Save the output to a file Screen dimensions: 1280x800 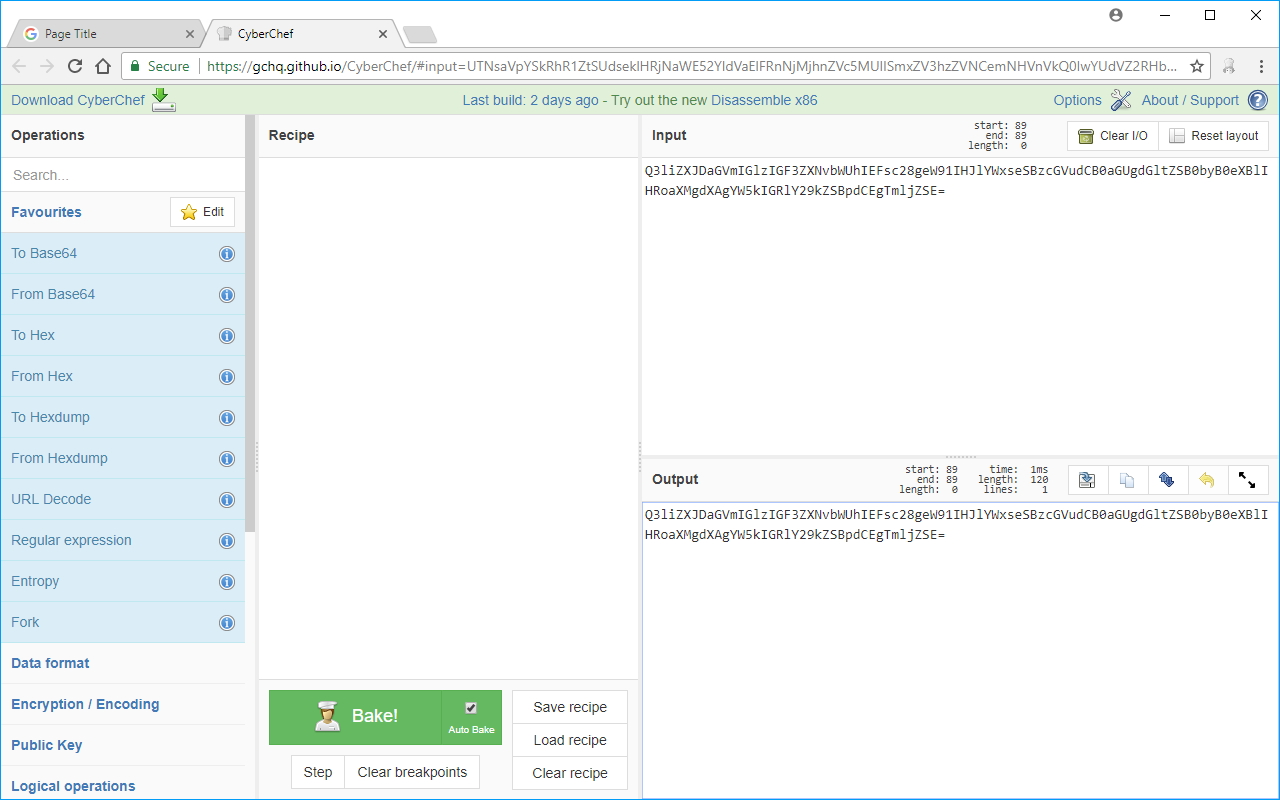coord(1087,480)
